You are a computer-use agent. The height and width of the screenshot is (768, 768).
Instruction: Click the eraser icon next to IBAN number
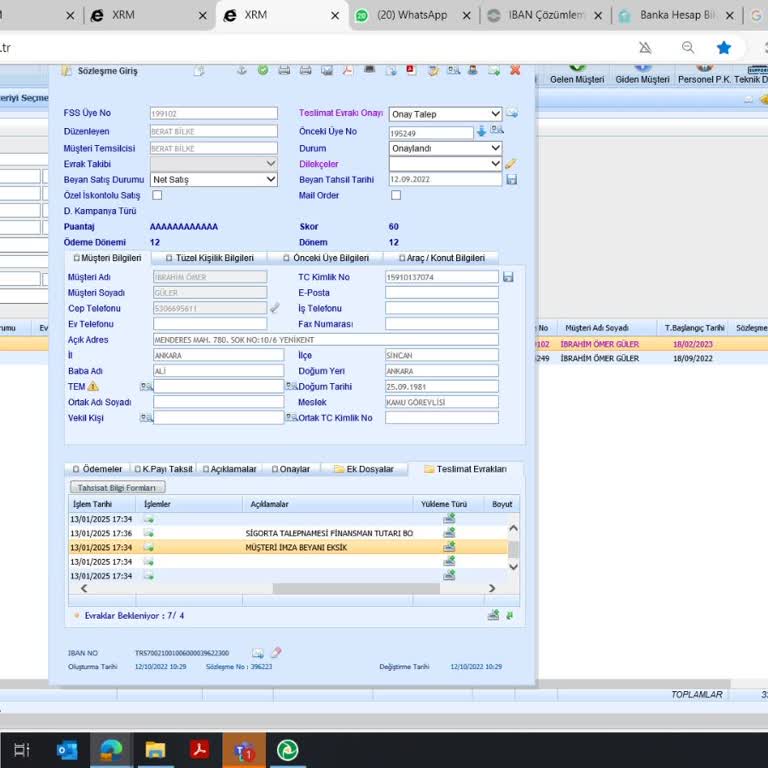[276, 653]
